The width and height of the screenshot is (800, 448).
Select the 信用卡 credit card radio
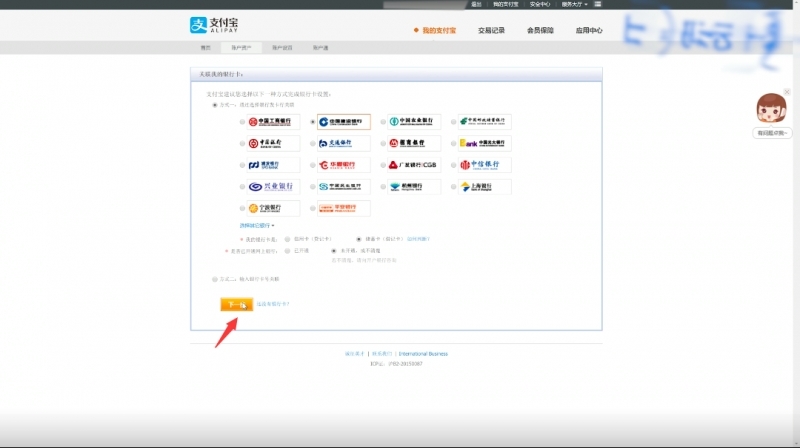tap(287, 239)
